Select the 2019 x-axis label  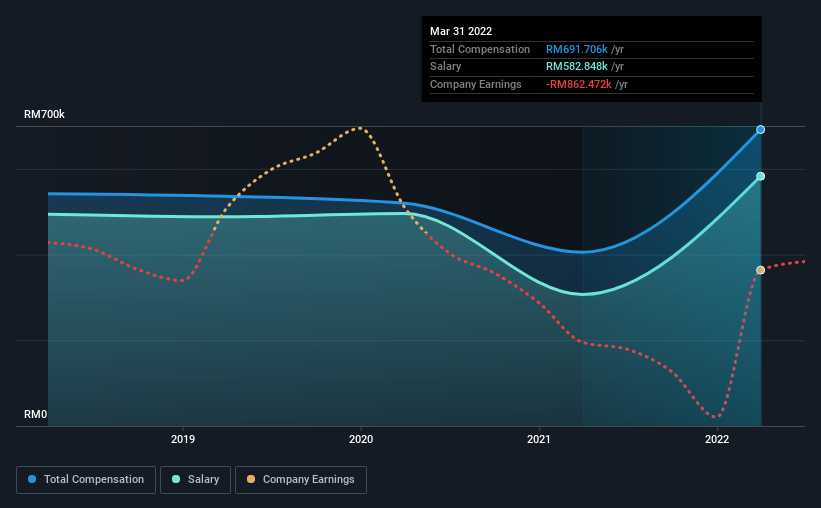point(183,439)
